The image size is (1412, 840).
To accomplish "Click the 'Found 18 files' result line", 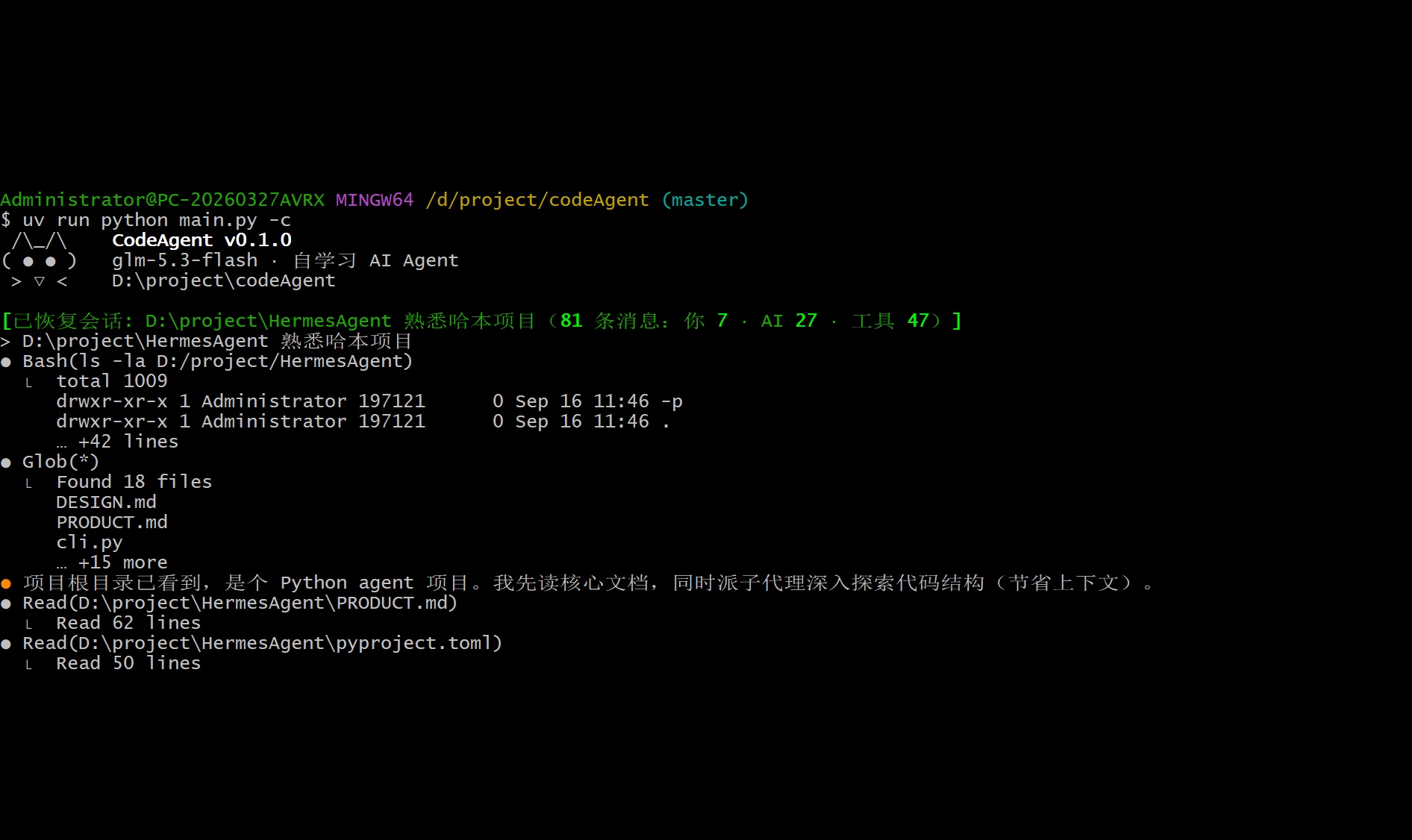I will [x=134, y=482].
